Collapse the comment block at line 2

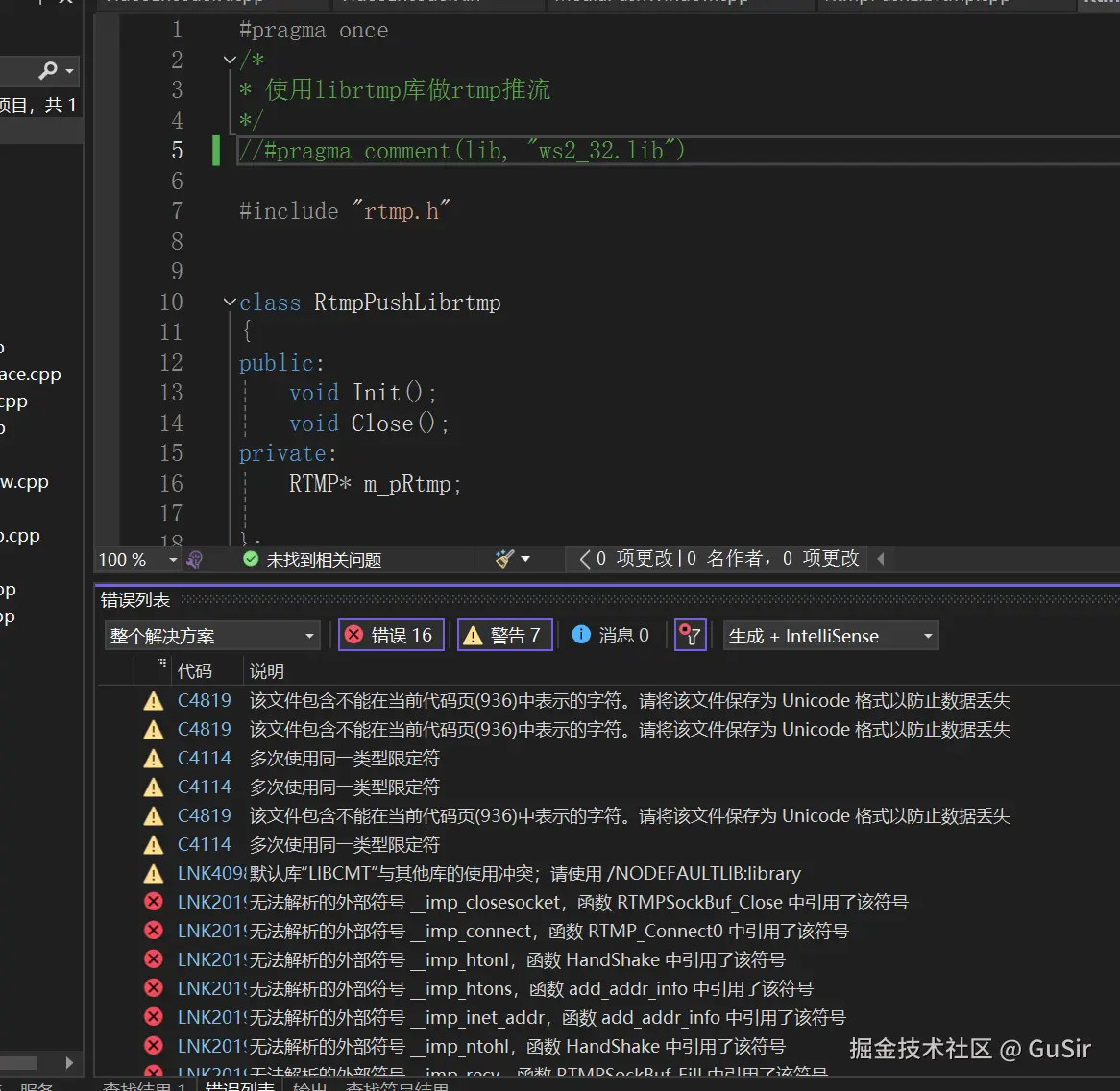click(230, 60)
